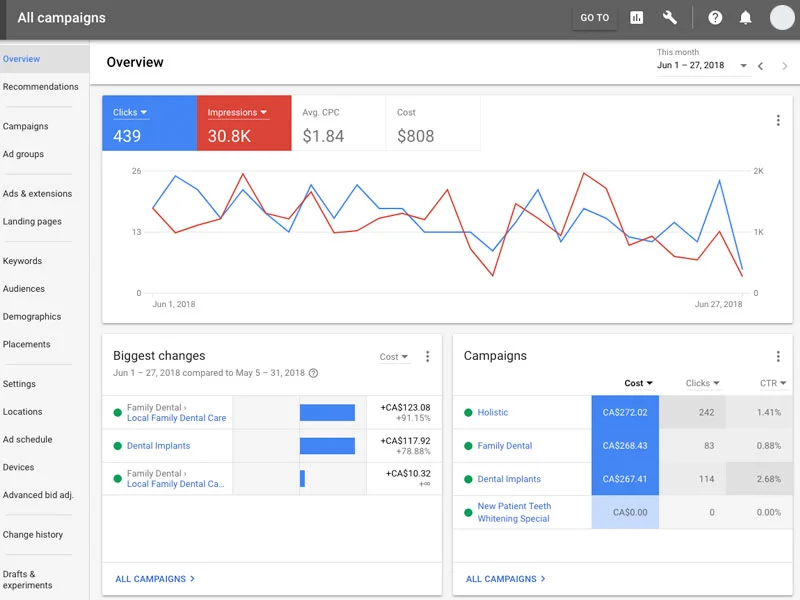
Task: Click the green status dot for New Patient Teeth Whitening
Action: [468, 512]
